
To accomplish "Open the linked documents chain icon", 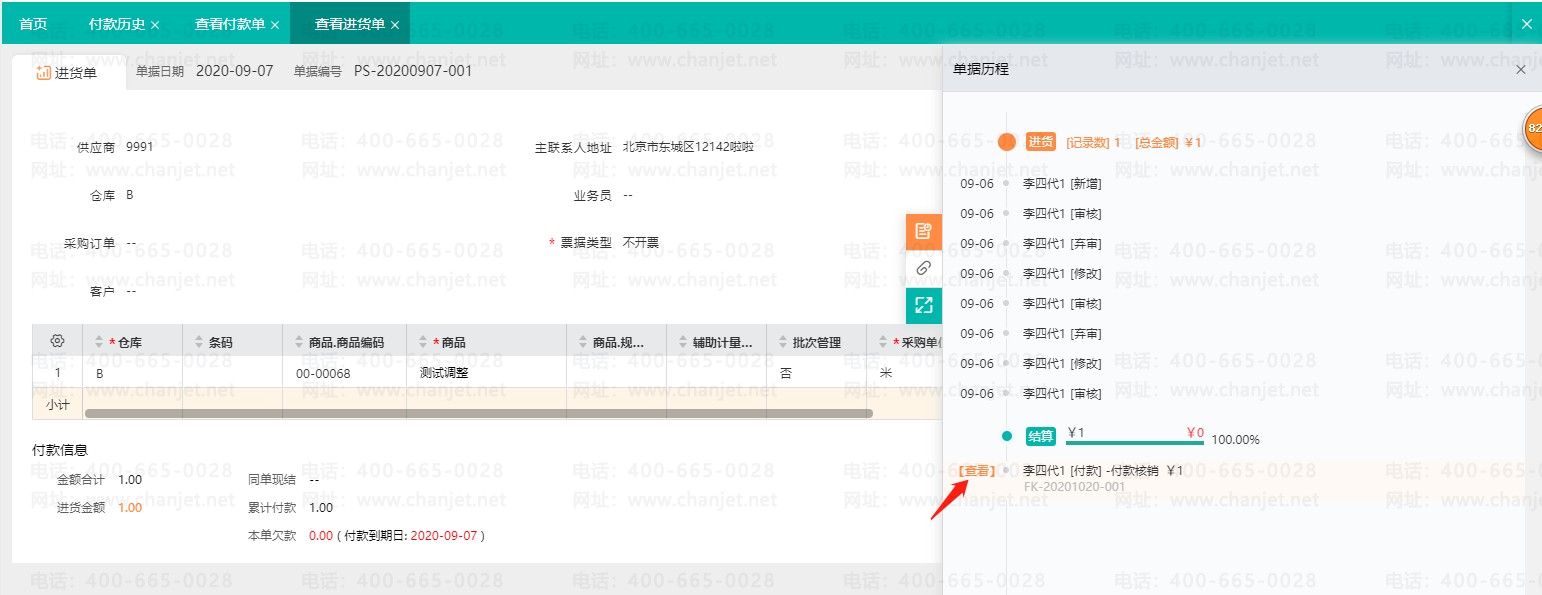I will [924, 268].
